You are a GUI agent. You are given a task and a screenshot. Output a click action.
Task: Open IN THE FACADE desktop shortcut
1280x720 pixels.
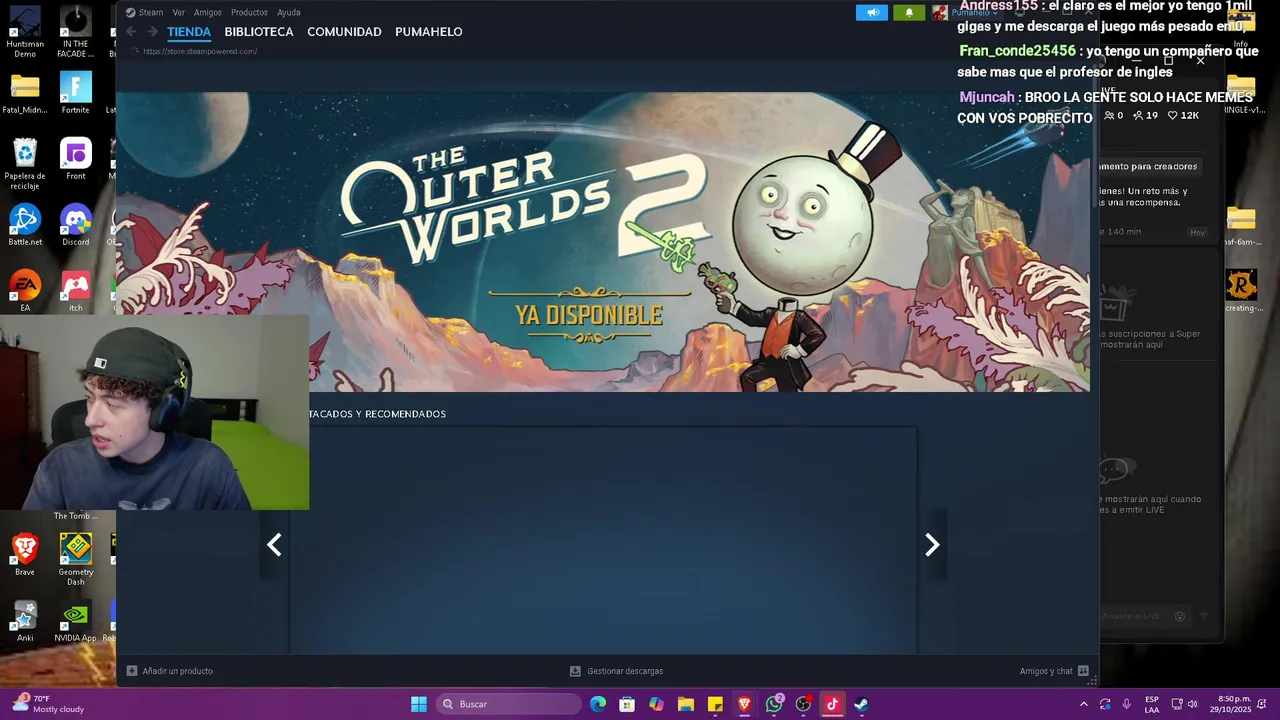click(75, 33)
